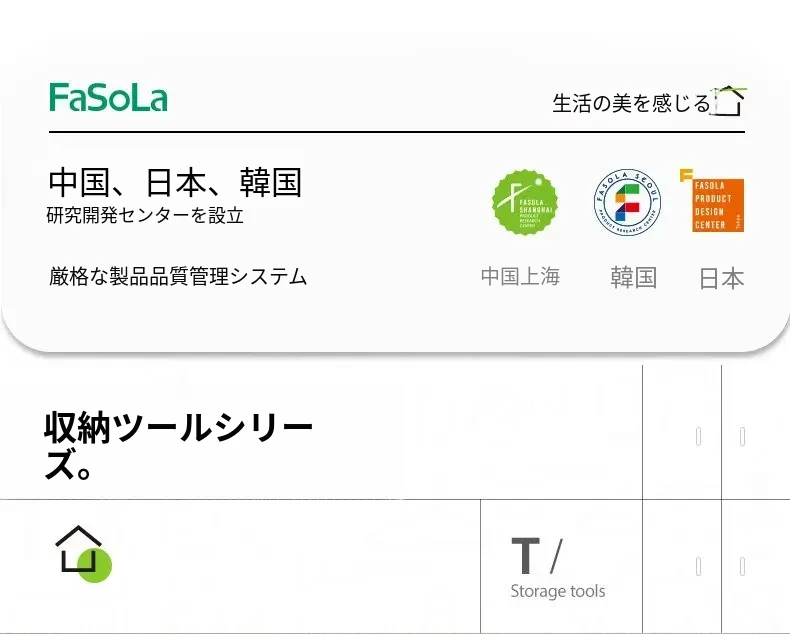Select the orange Fasola Product Design Center logo
The height and width of the screenshot is (634, 790).
716,203
